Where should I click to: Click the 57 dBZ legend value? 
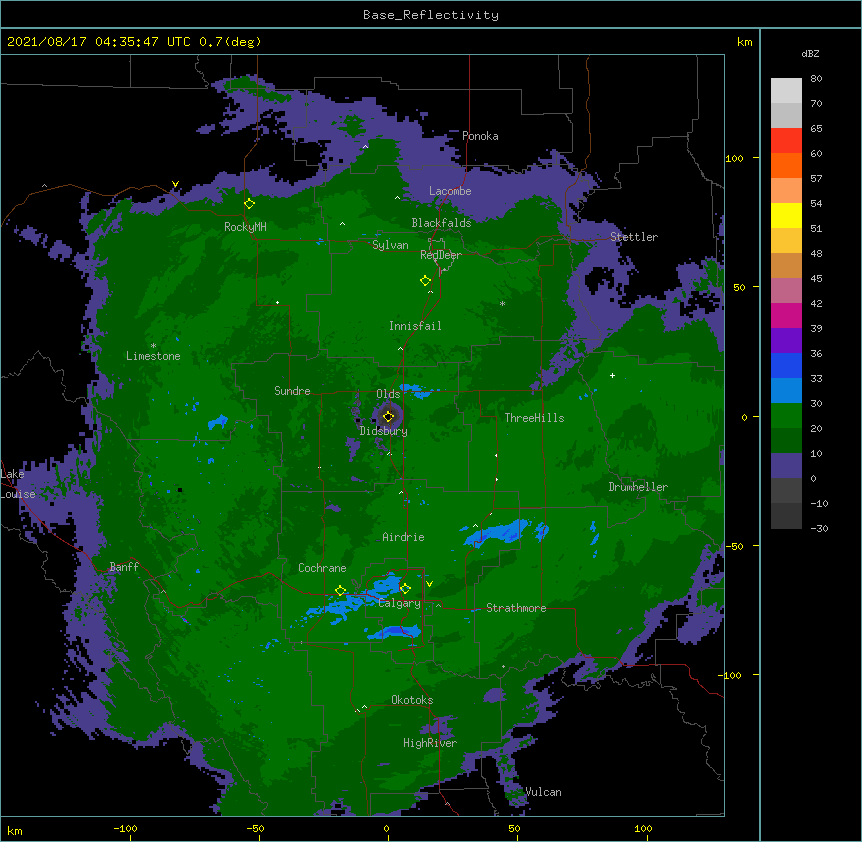(x=816, y=179)
